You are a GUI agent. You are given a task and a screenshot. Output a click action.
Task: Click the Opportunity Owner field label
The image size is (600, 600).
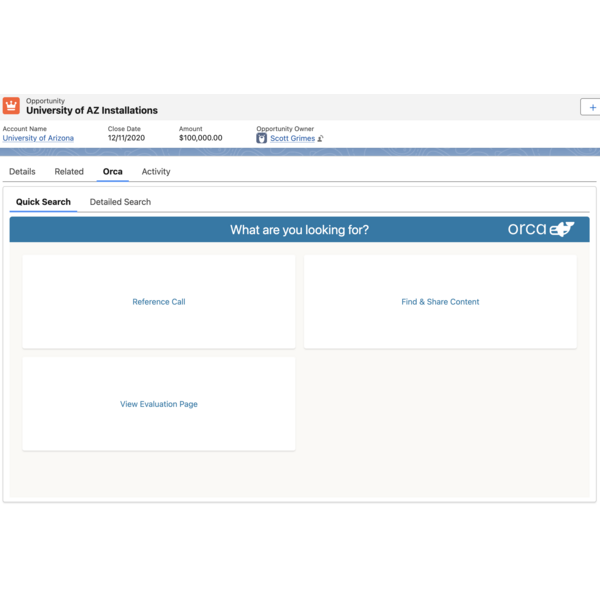(x=285, y=129)
